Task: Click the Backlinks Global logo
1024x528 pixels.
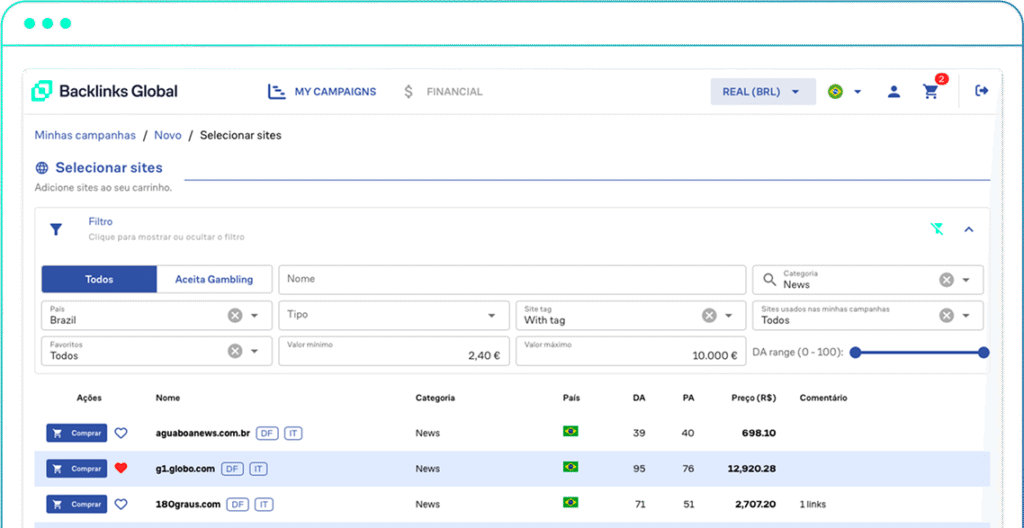Action: (x=105, y=91)
